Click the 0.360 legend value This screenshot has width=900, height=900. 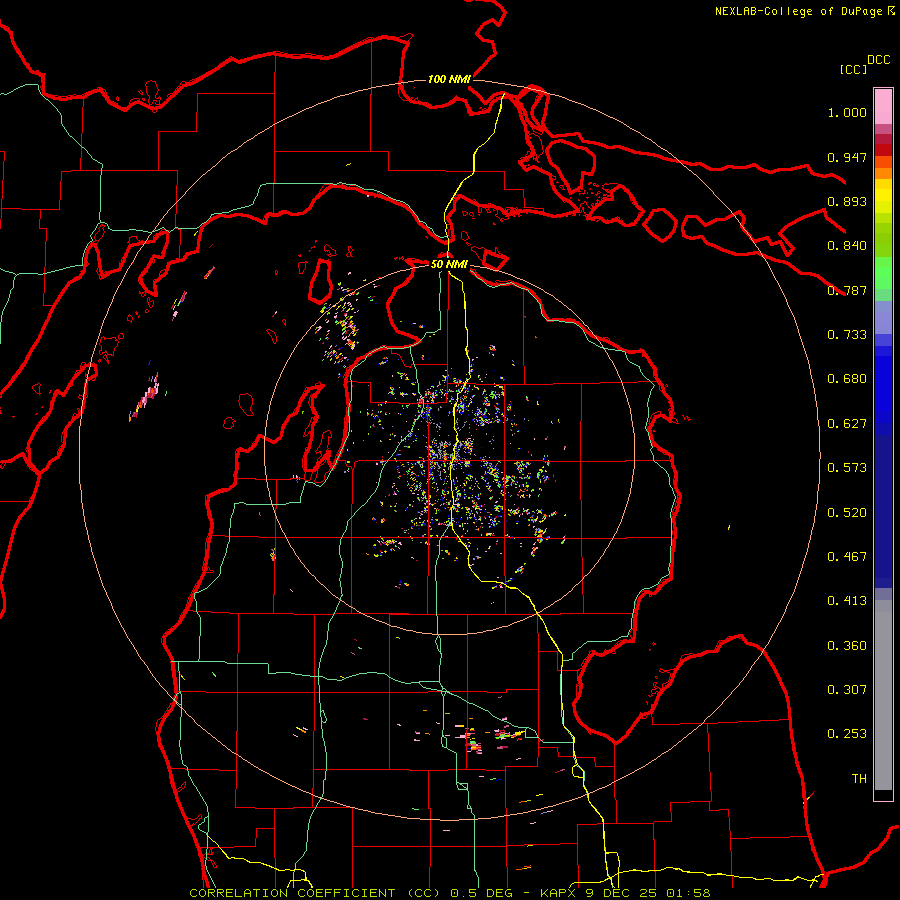tap(847, 646)
